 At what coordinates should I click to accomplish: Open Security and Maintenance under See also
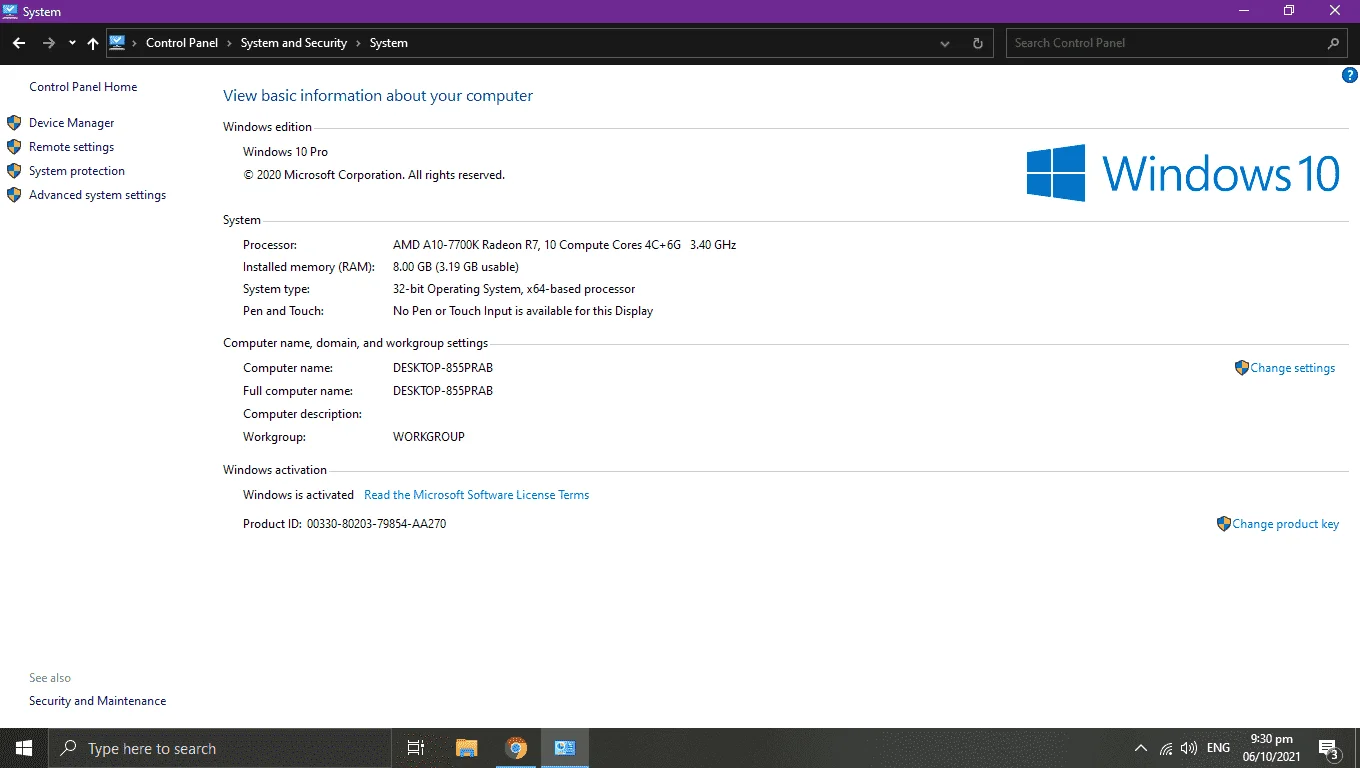click(x=98, y=701)
